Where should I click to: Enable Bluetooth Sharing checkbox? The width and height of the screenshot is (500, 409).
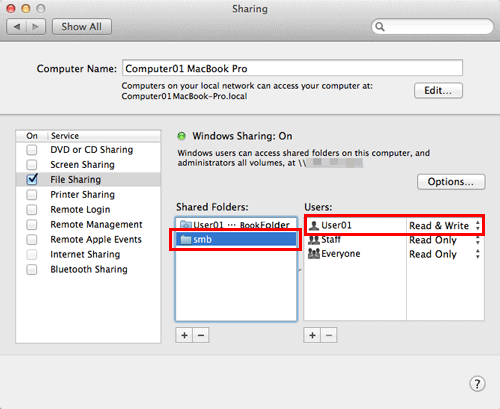click(32, 269)
